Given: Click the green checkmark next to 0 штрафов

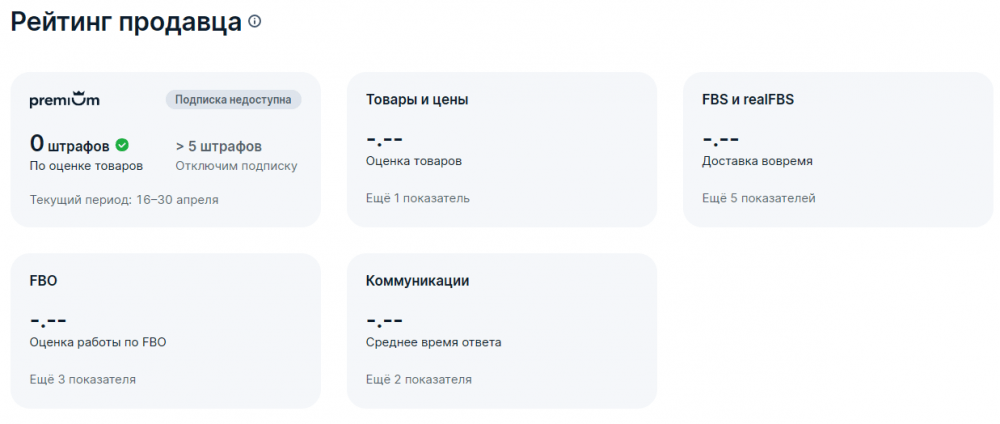Looking at the screenshot, I should click(x=122, y=145).
